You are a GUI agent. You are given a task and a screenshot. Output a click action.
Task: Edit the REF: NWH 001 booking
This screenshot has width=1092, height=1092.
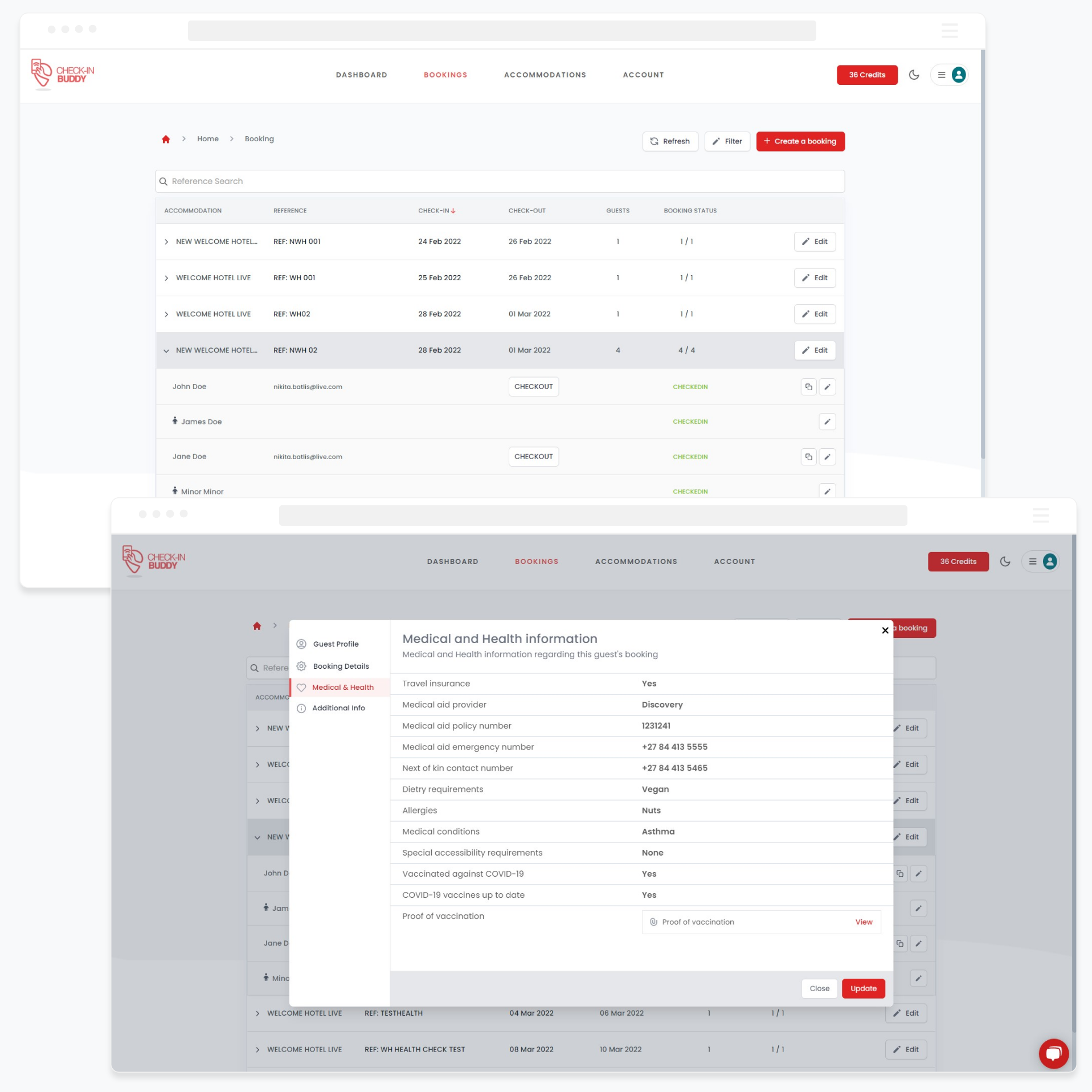(x=815, y=242)
